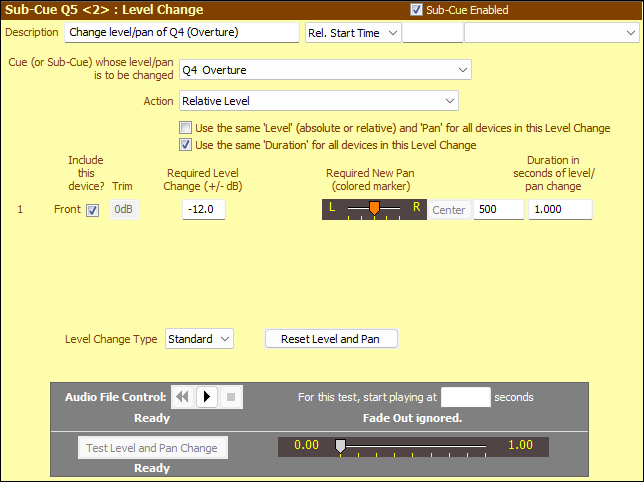Click the relative start time input field
The width and height of the screenshot is (644, 482).
point(432,33)
